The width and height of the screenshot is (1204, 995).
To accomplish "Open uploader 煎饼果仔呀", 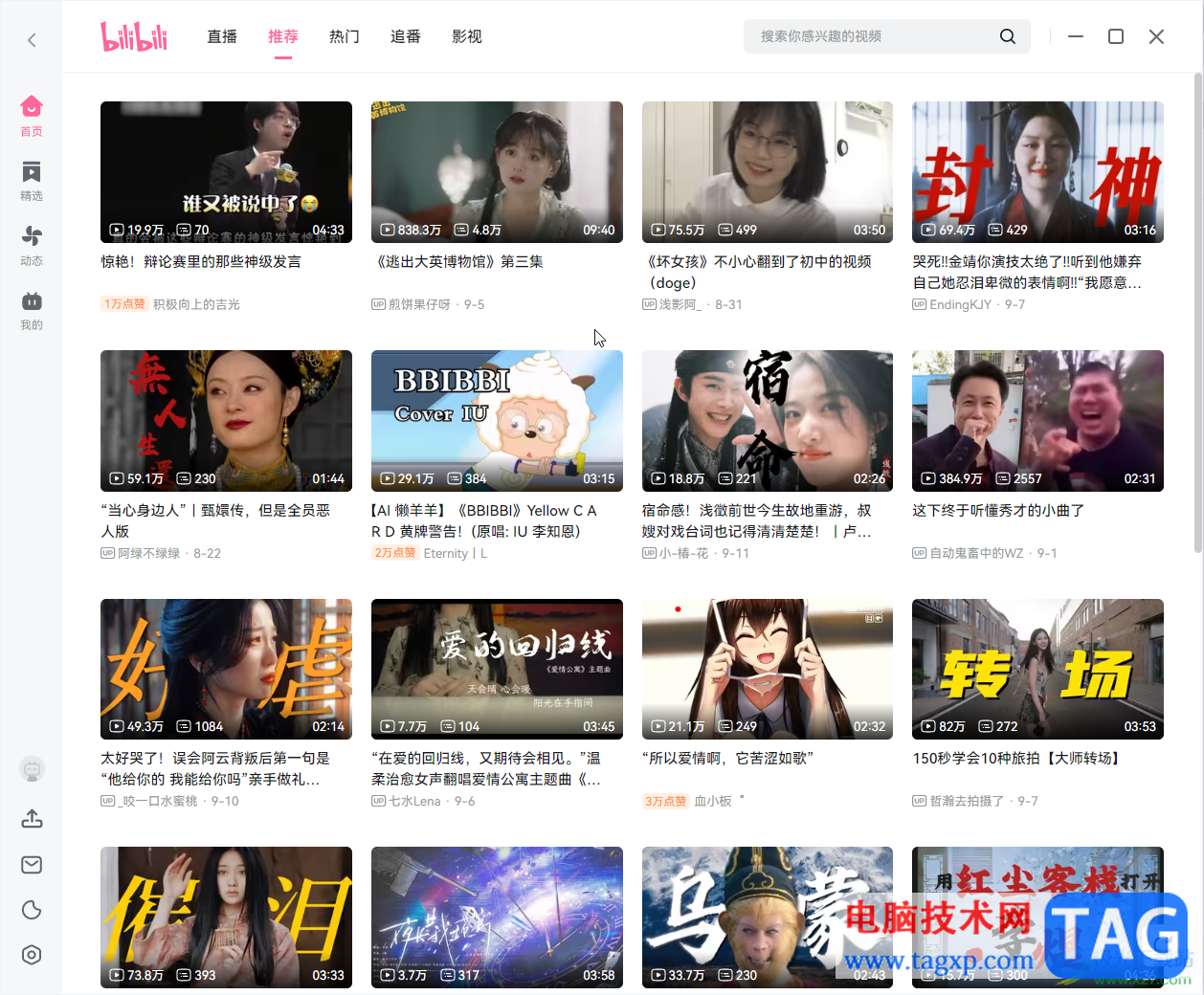I will pos(419,304).
